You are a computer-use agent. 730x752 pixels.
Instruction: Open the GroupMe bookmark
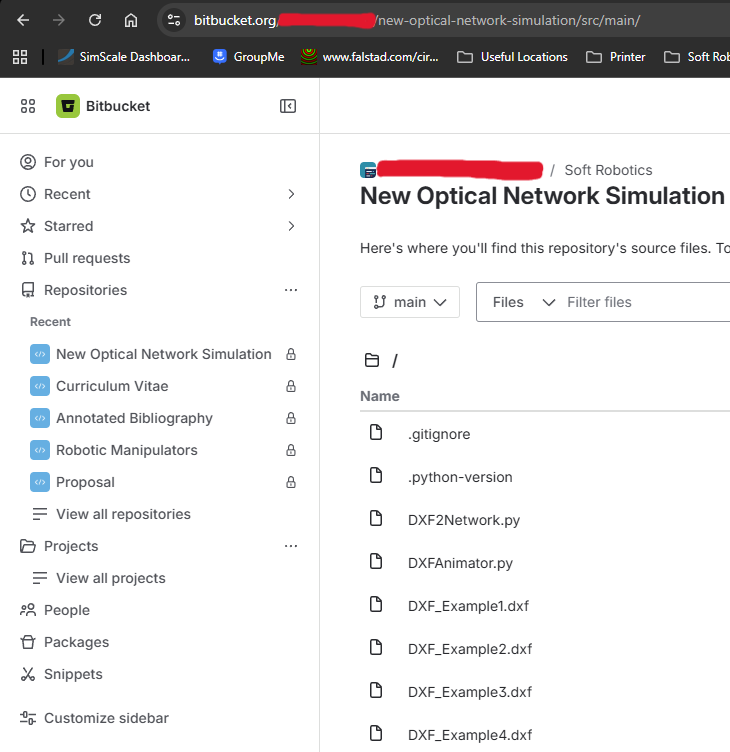(248, 57)
